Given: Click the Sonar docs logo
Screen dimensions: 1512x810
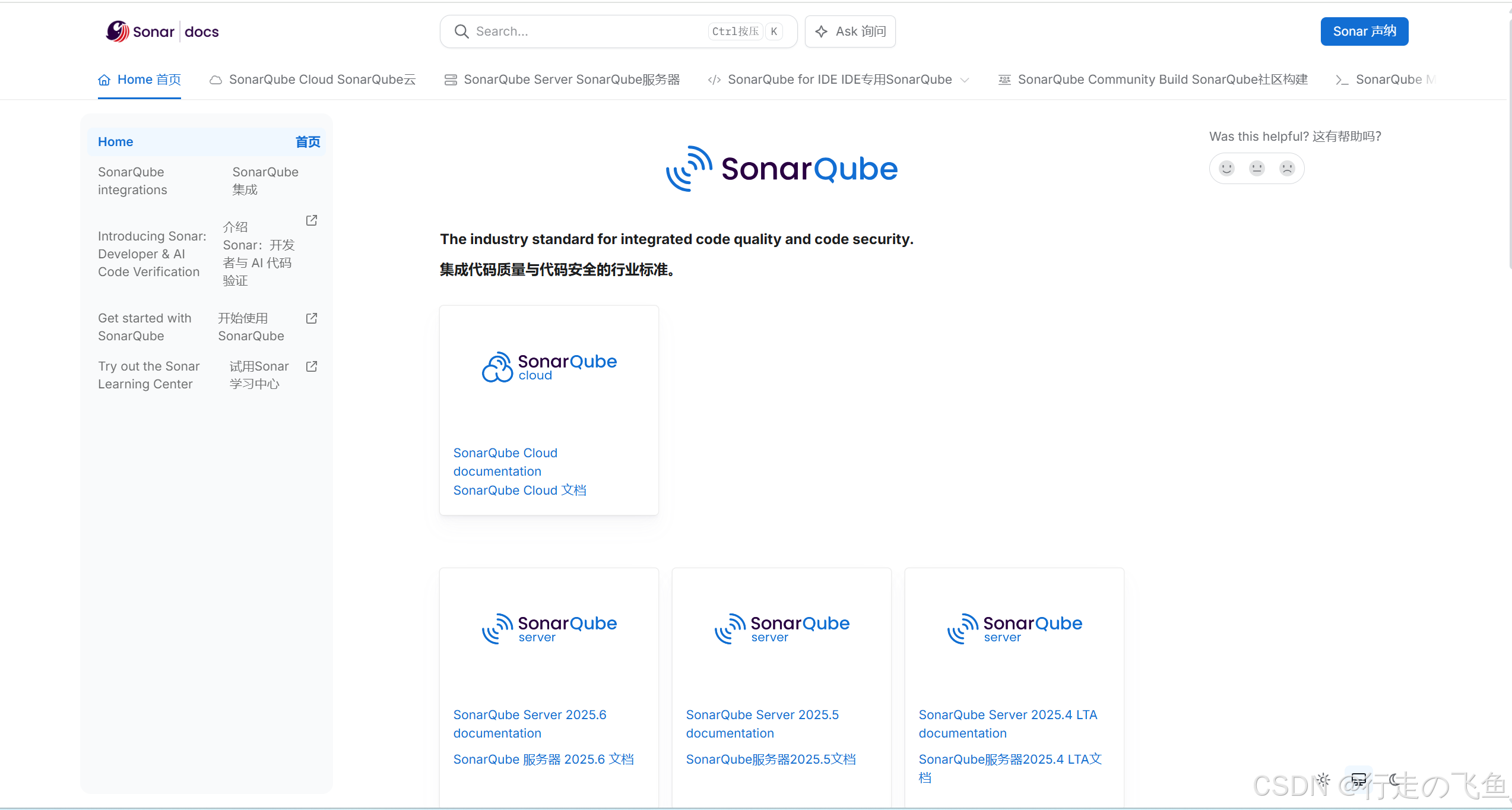Looking at the screenshot, I should (x=162, y=31).
